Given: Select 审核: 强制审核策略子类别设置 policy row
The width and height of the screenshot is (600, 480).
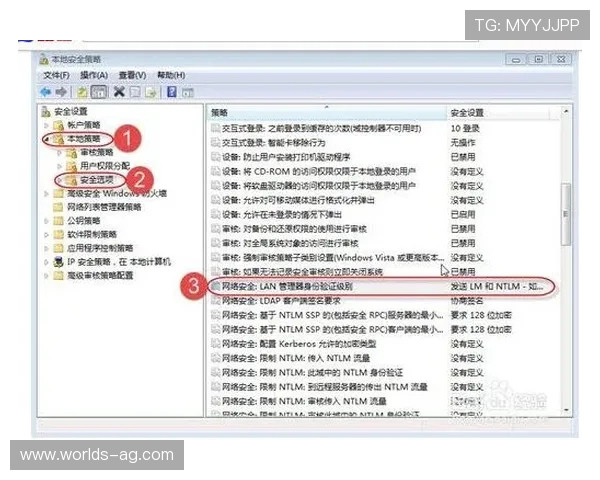Looking at the screenshot, I should point(333,258).
